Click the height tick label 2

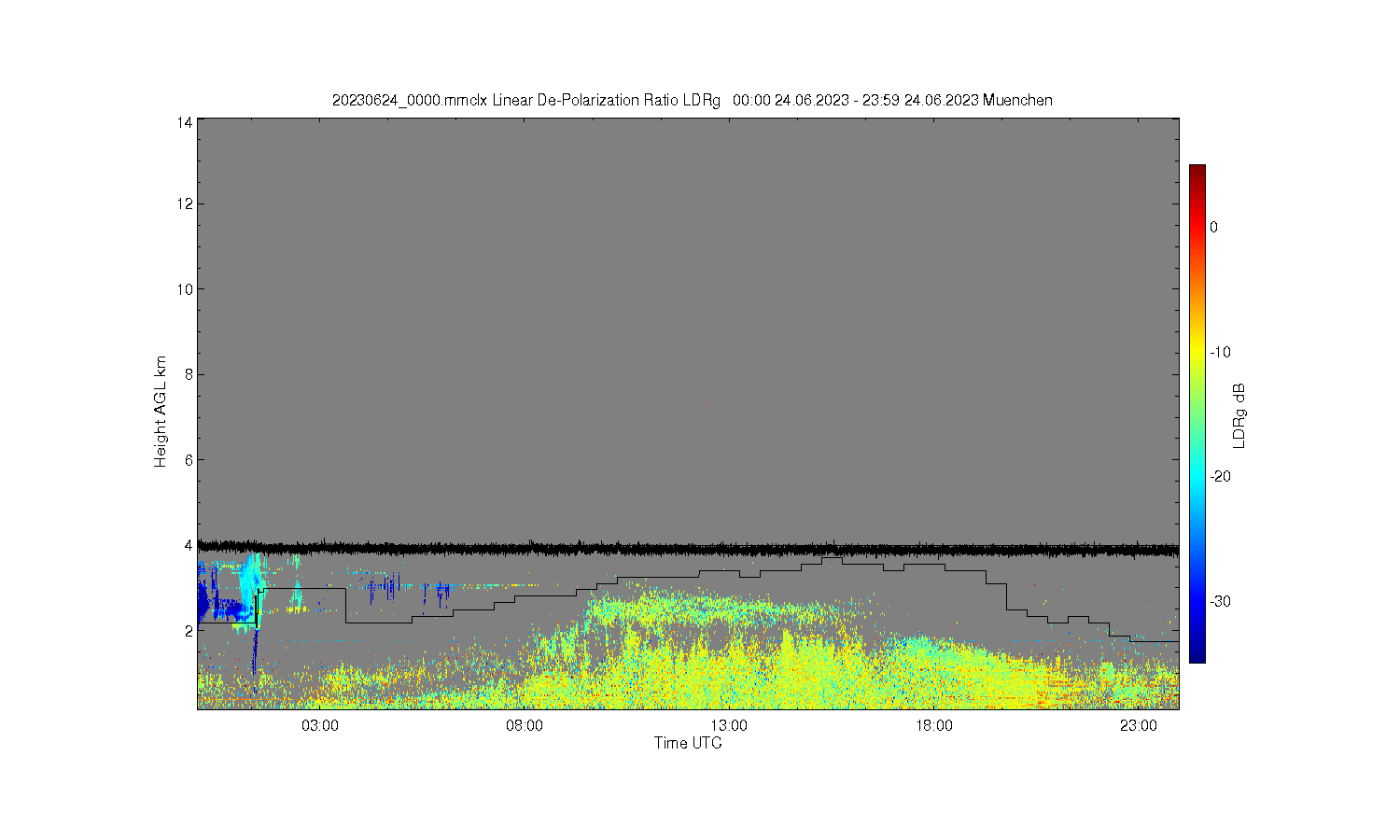click(189, 631)
